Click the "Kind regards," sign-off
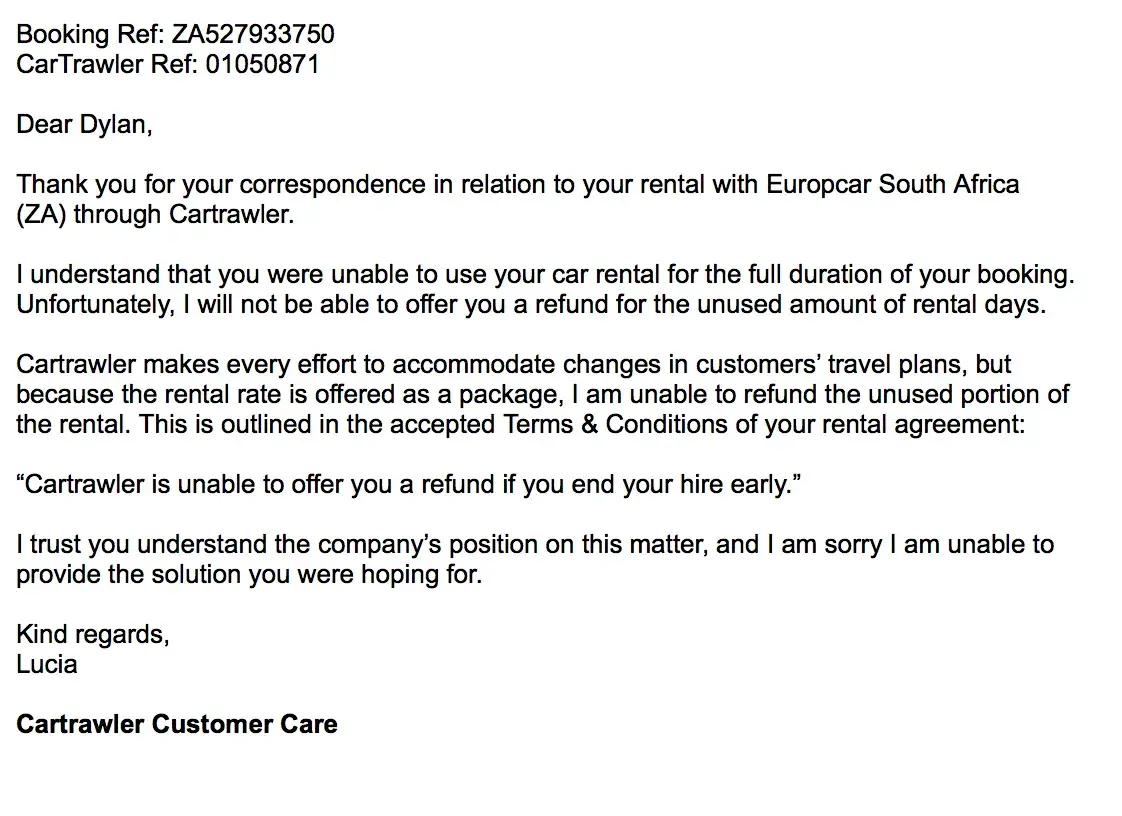The width and height of the screenshot is (1122, 816). (92, 635)
